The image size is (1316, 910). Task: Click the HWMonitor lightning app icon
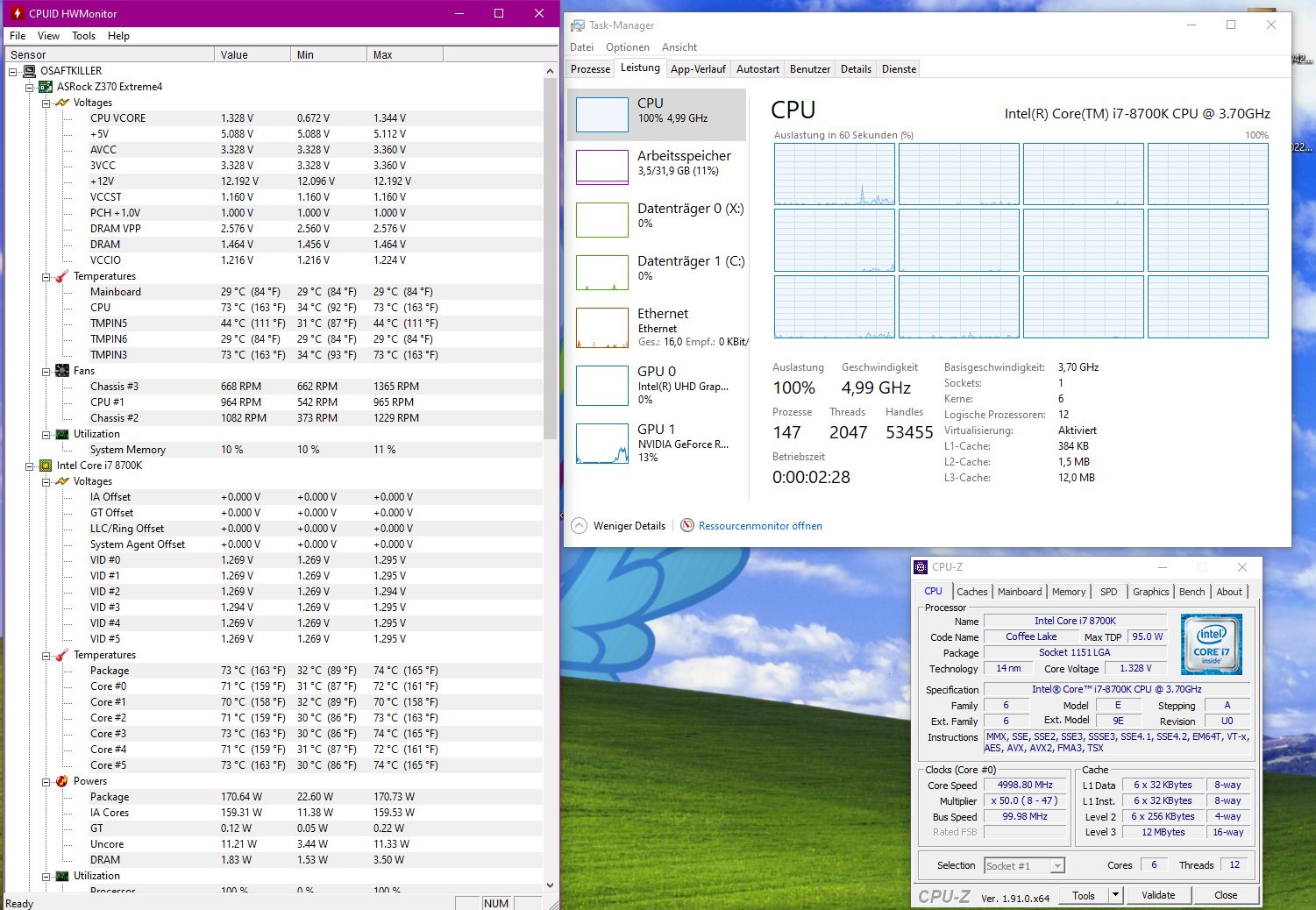pyautogui.click(x=17, y=13)
